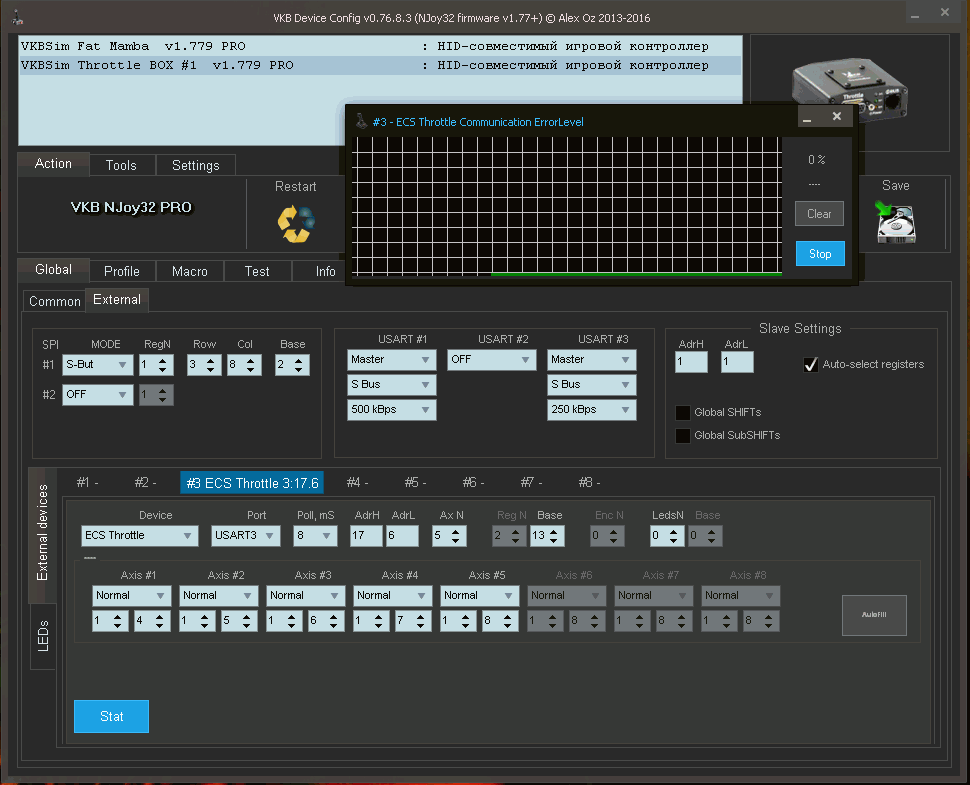Image resolution: width=970 pixels, height=785 pixels.
Task: Click the Restart recycle icon
Action: coord(296,223)
